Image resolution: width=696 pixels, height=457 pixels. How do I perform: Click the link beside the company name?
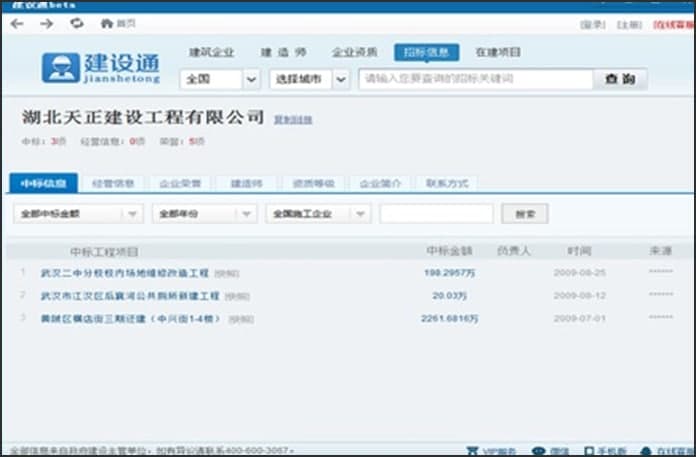point(293,119)
